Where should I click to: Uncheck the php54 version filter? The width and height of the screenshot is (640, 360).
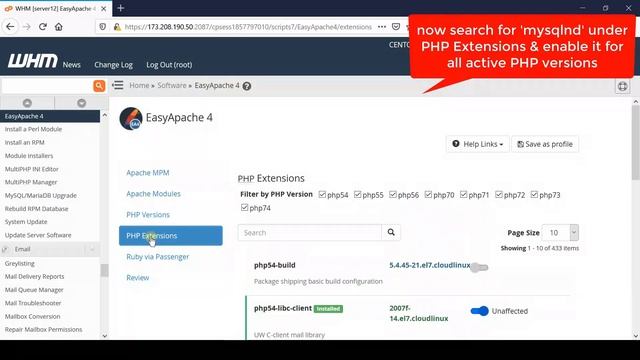(322, 194)
